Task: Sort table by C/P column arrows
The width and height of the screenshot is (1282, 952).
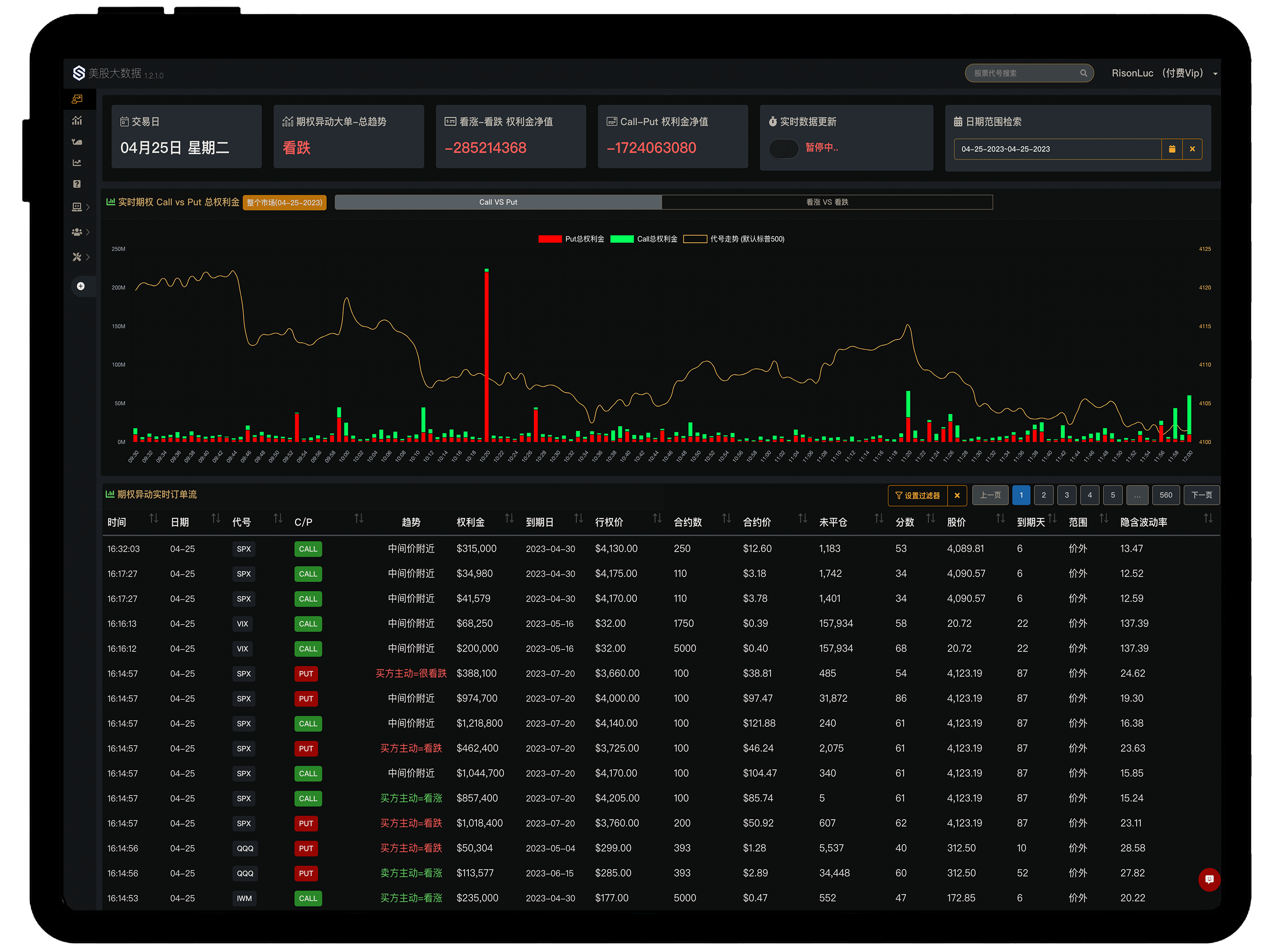Action: tap(359, 519)
